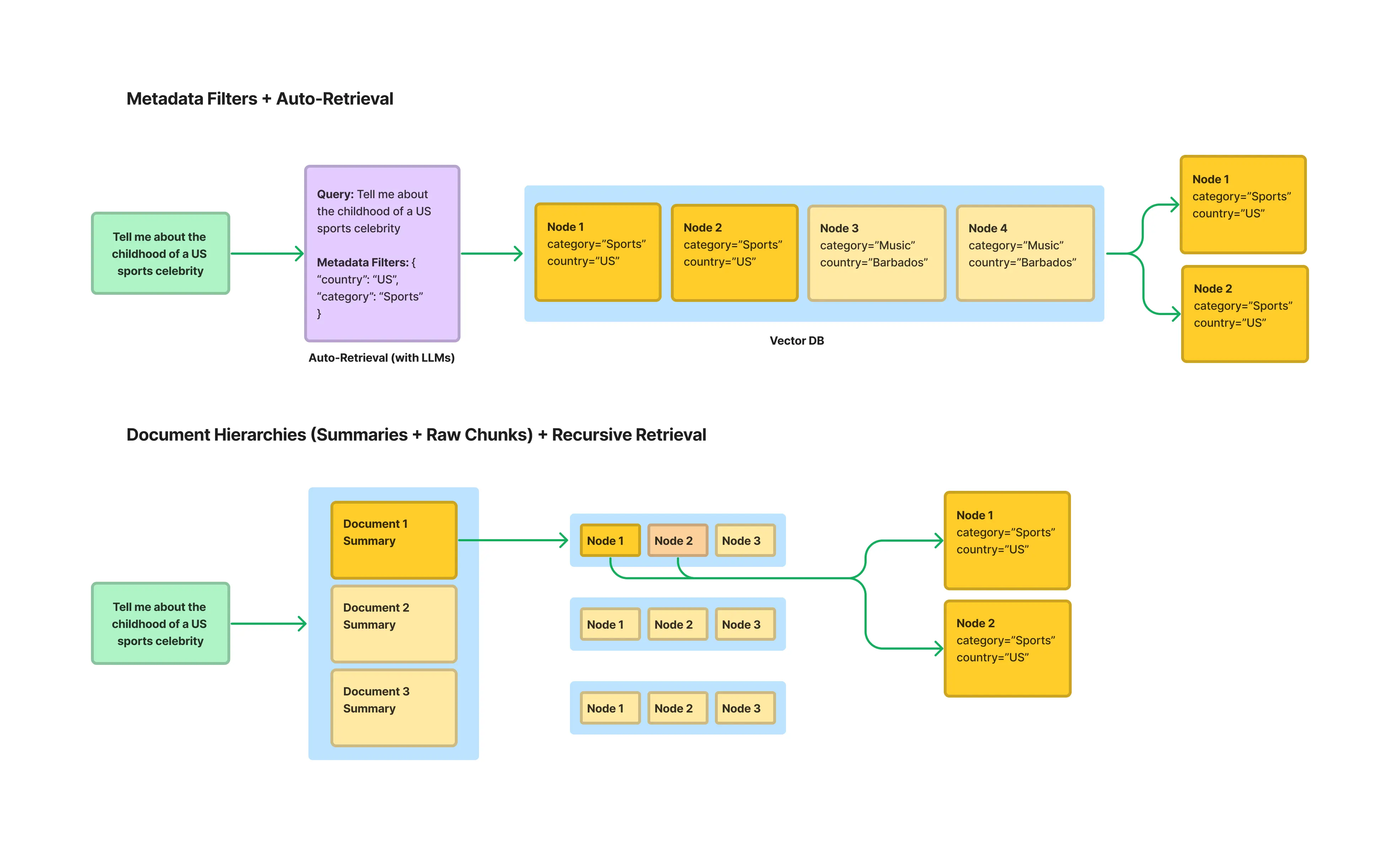Select the top-right Node 1 result box

tap(1243, 205)
